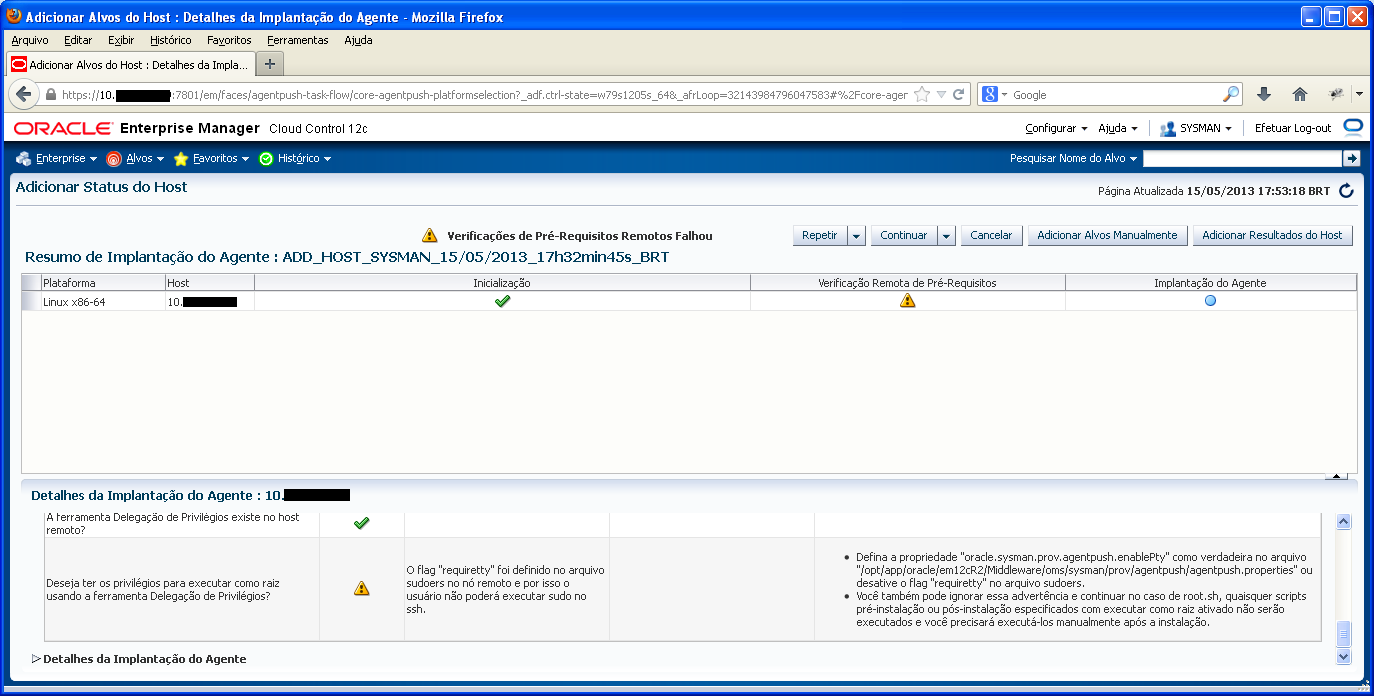
Task: Open Exibir menu
Action: 121,40
